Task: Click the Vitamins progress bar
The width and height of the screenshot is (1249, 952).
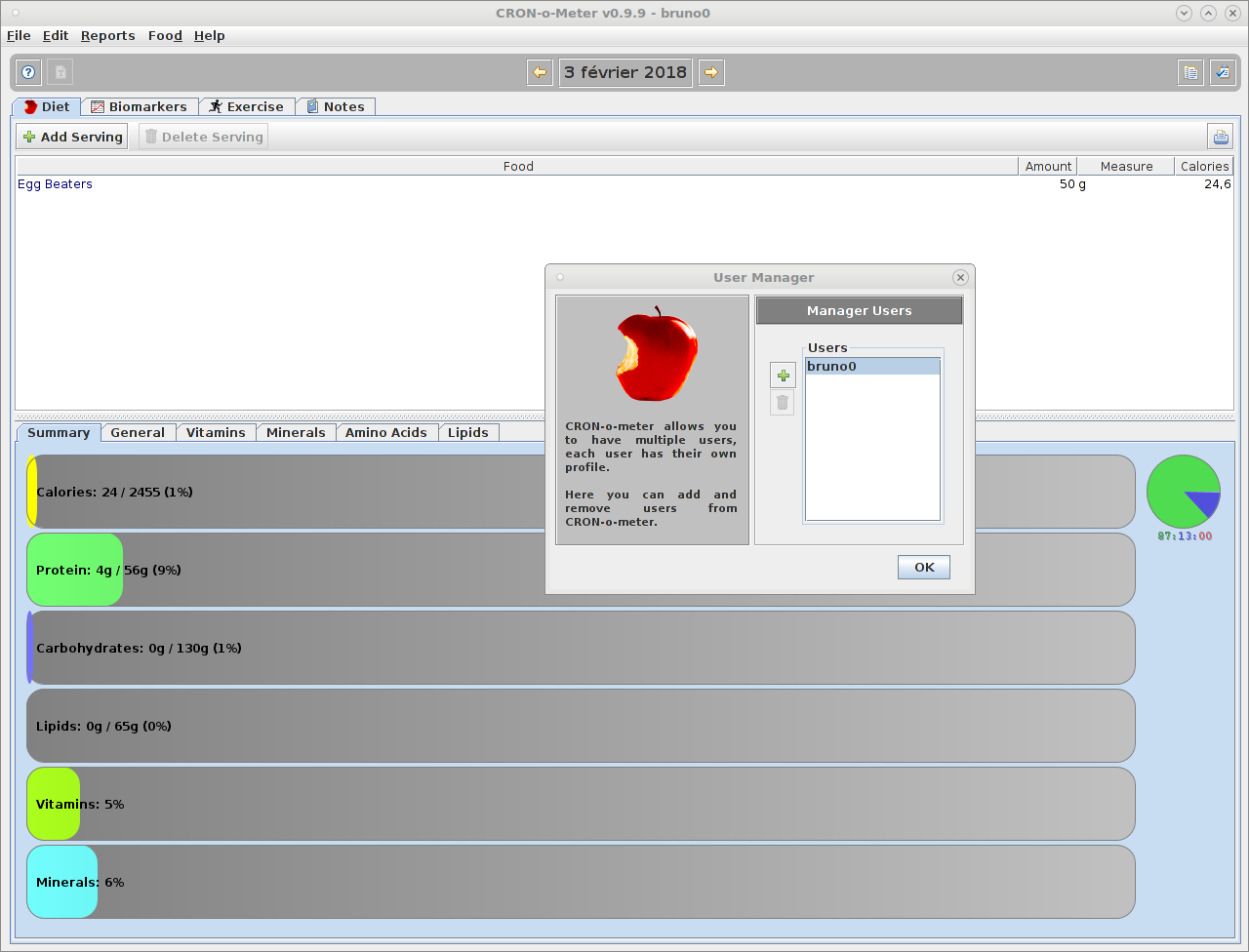Action: click(581, 804)
